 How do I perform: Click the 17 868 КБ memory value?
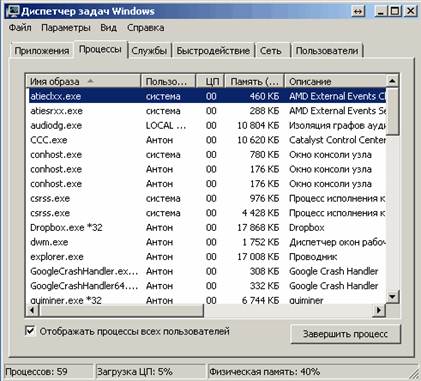coord(258,228)
